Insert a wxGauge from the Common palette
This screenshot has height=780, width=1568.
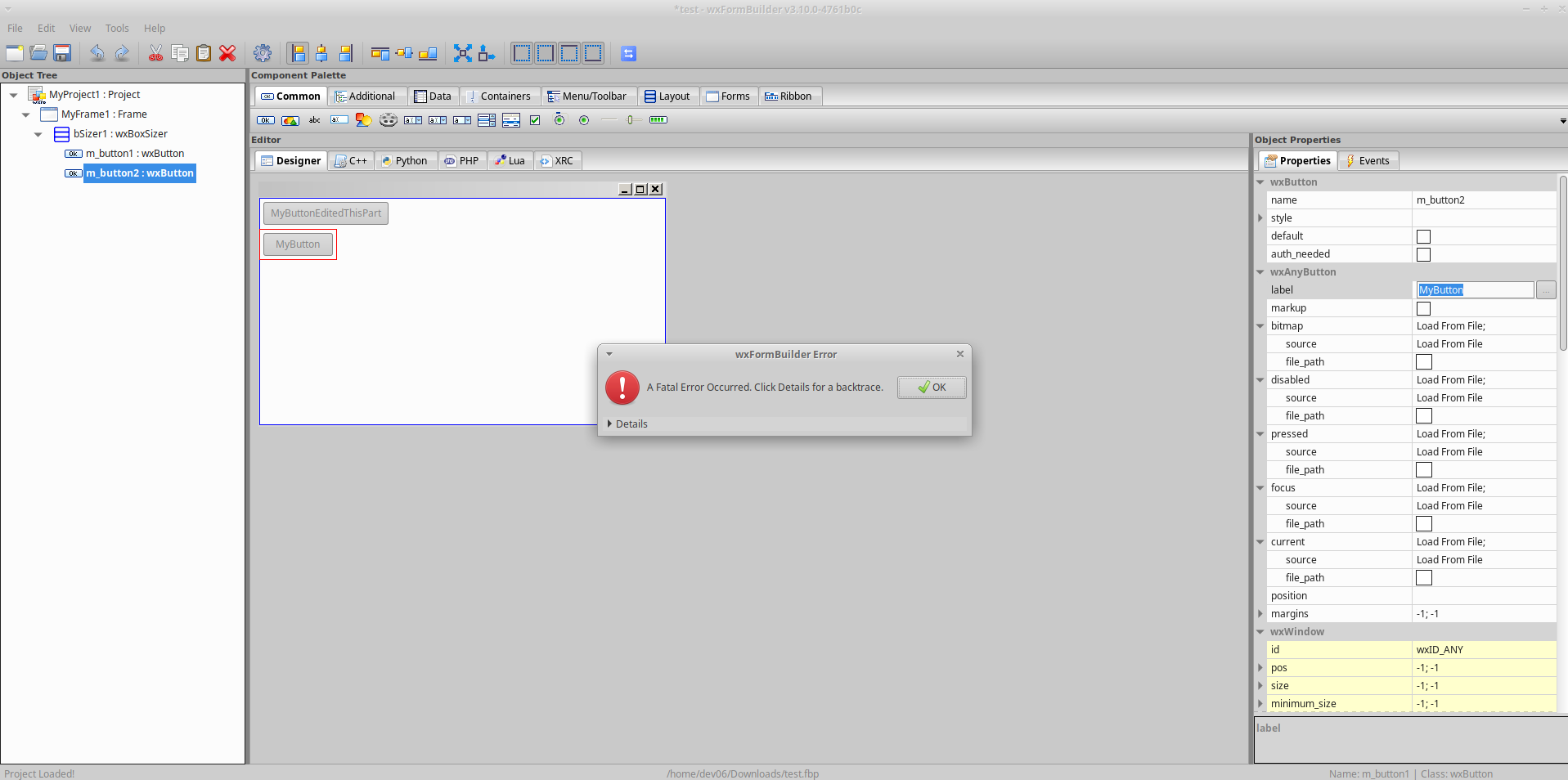click(658, 119)
